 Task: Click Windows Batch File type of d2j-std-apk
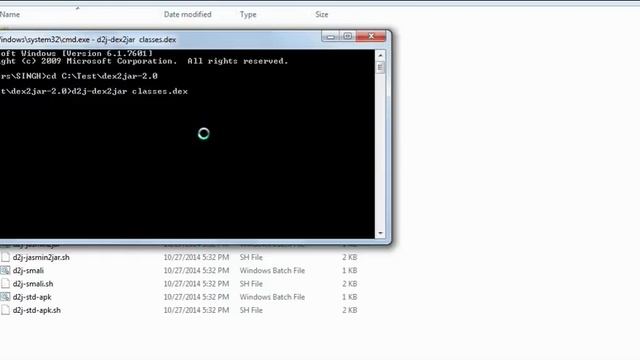272,297
